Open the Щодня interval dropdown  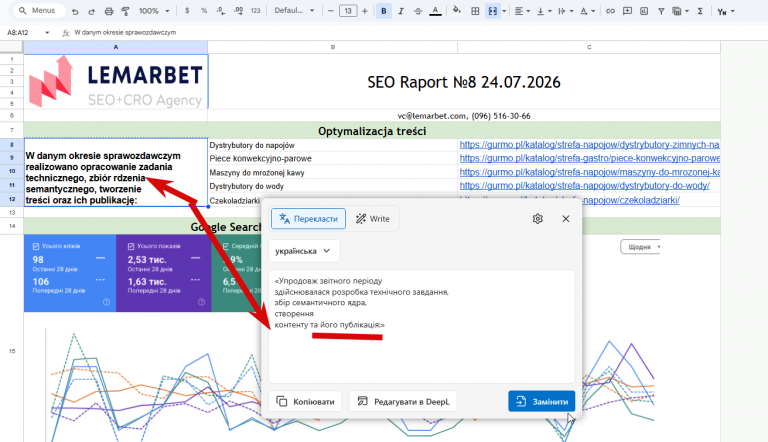point(641,246)
